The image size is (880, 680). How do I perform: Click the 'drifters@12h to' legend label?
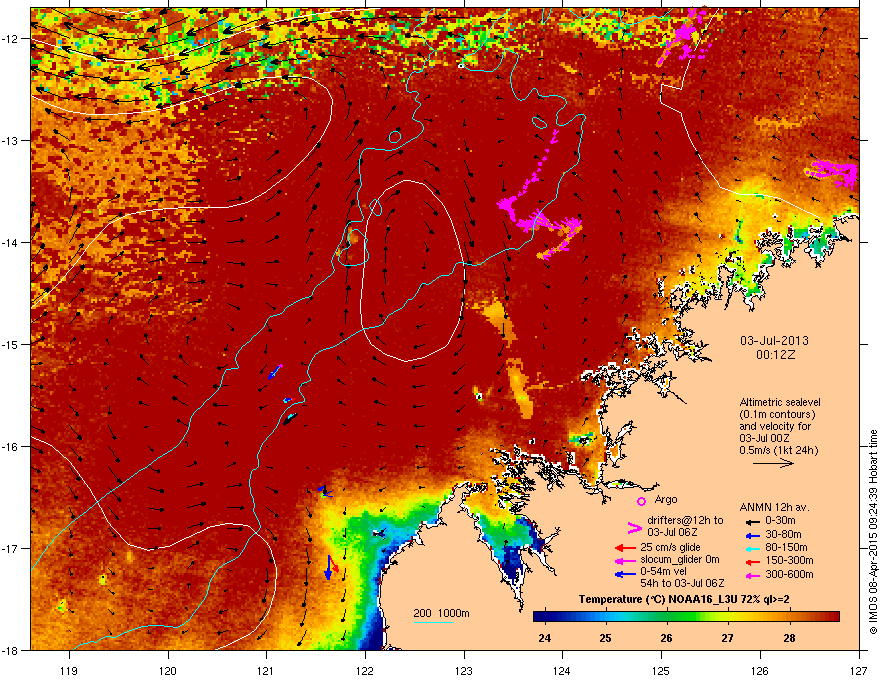tap(685, 521)
